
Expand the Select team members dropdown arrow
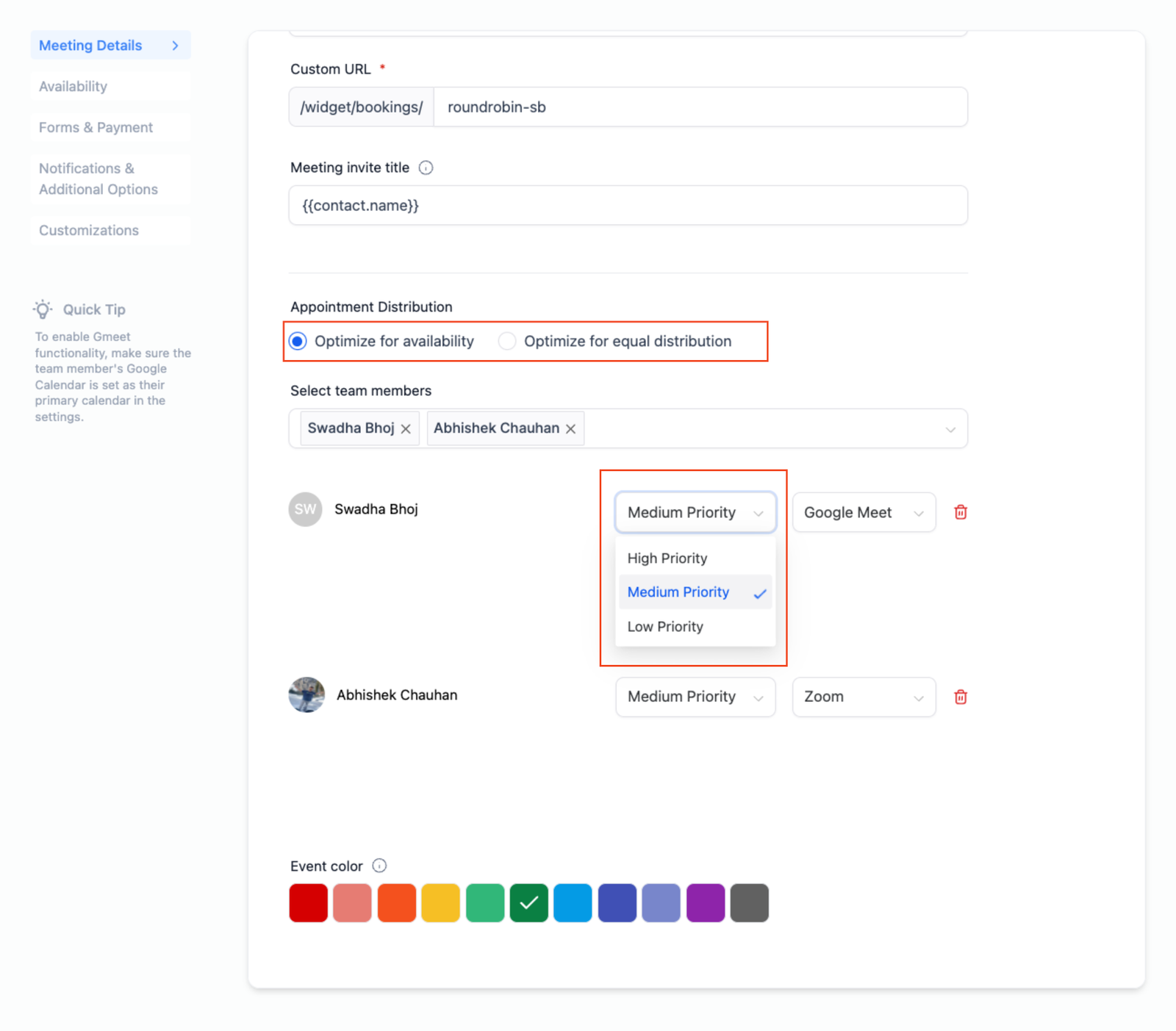pos(950,429)
